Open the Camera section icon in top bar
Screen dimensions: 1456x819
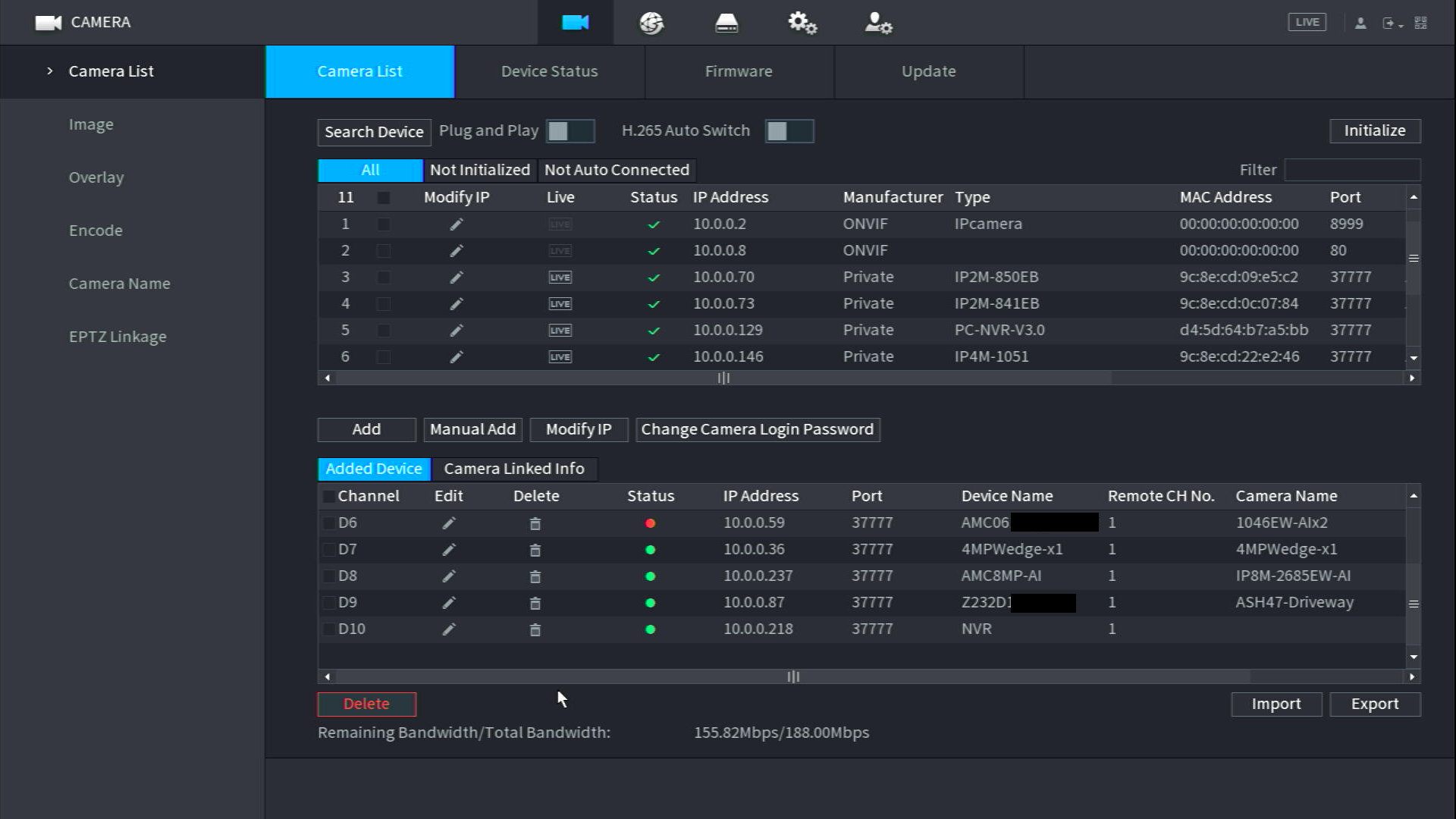tap(576, 23)
